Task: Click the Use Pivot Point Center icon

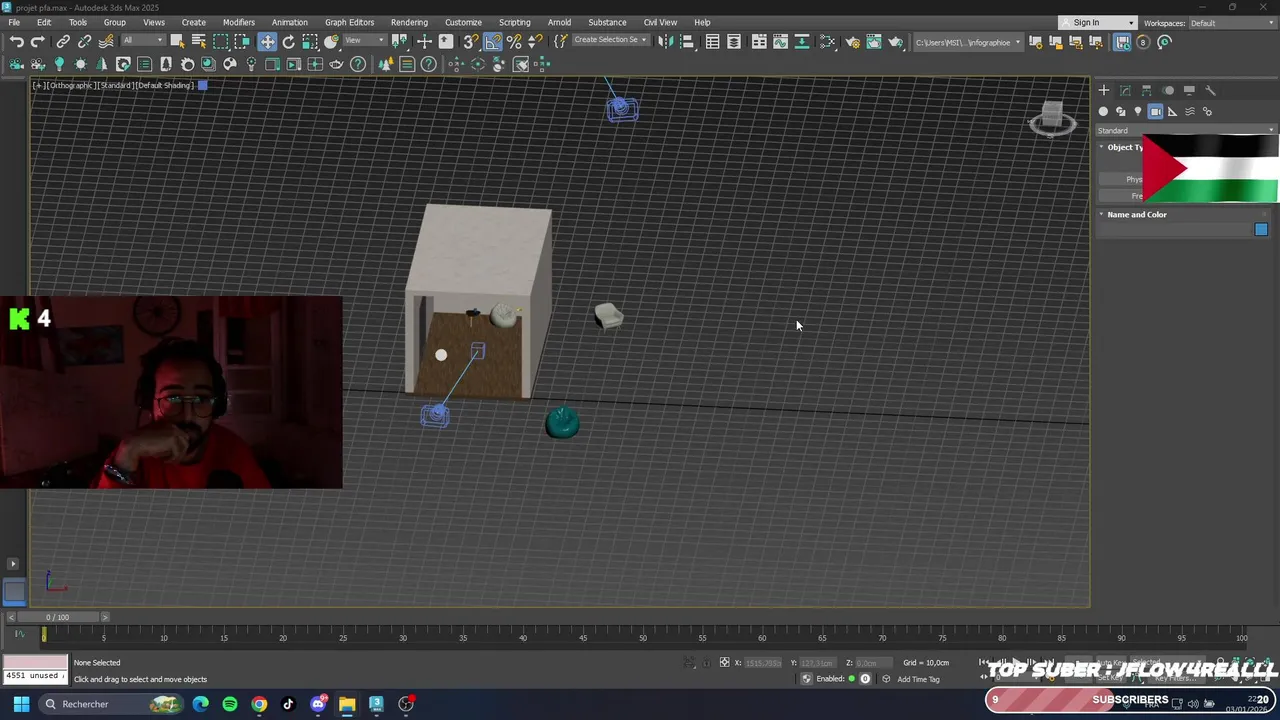Action: point(401,42)
